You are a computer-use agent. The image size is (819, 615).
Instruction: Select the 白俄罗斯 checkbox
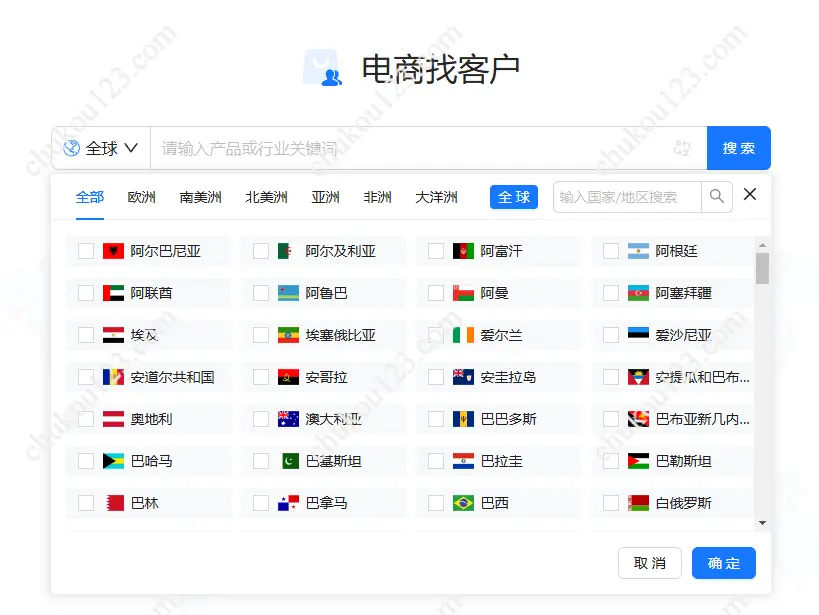611,503
